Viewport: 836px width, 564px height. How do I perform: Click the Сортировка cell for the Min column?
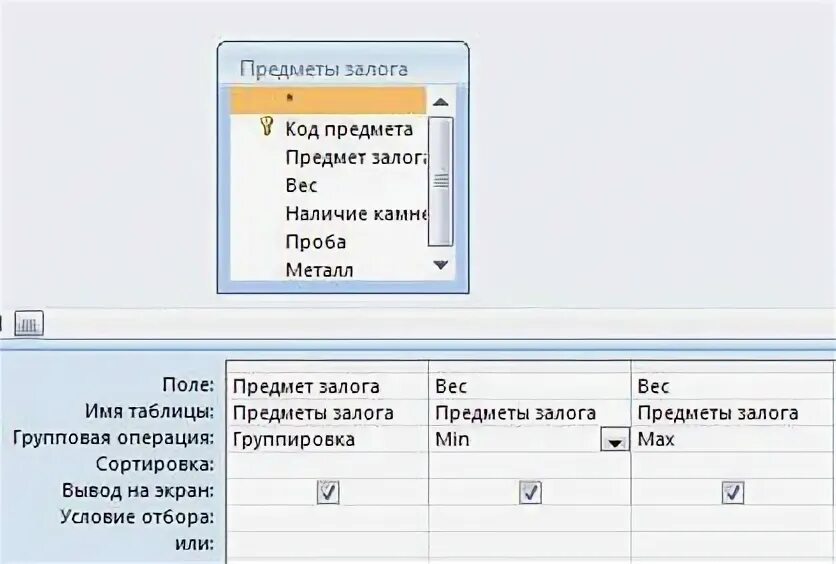(x=529, y=465)
